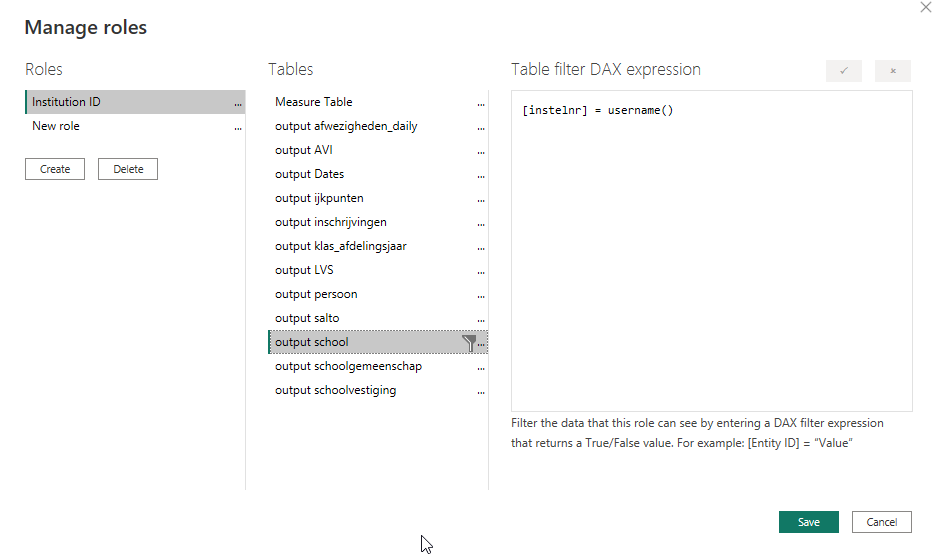Click the Delete role button
The width and height of the screenshot is (935, 558).
point(128,169)
